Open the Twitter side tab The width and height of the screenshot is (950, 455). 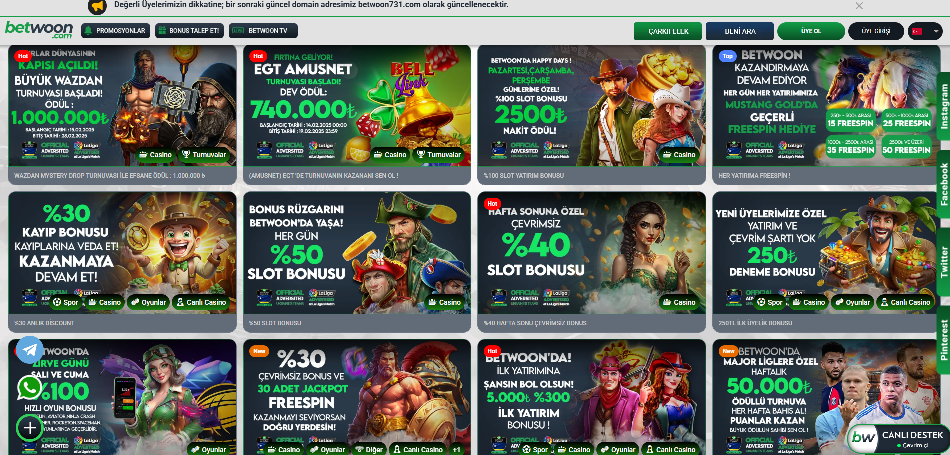[x=943, y=262]
